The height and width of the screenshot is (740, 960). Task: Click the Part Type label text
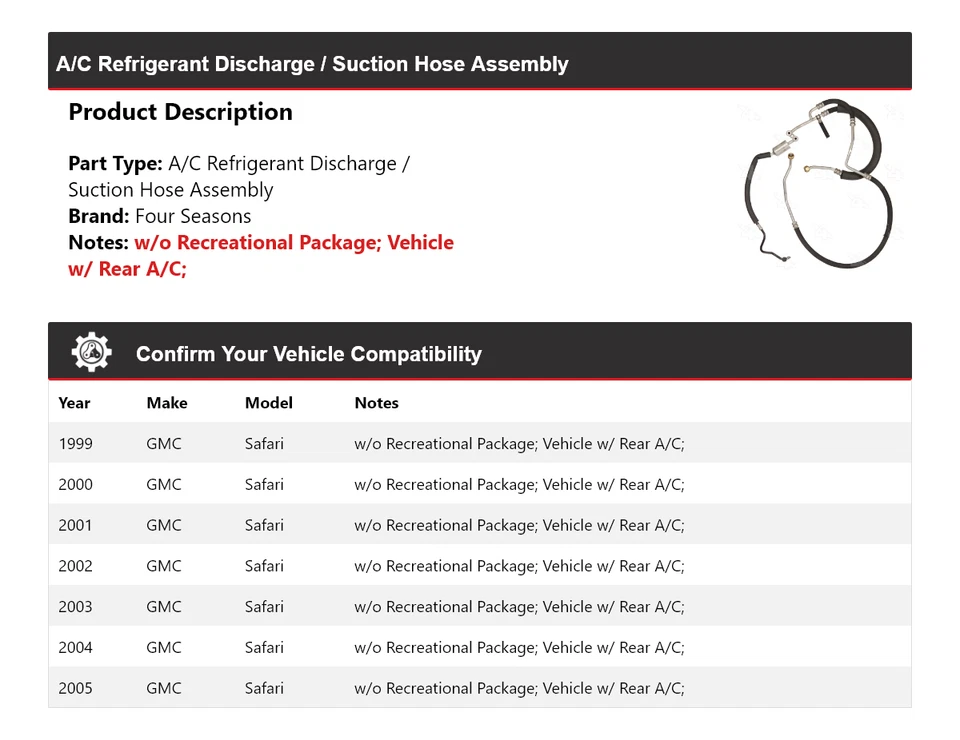(x=115, y=164)
